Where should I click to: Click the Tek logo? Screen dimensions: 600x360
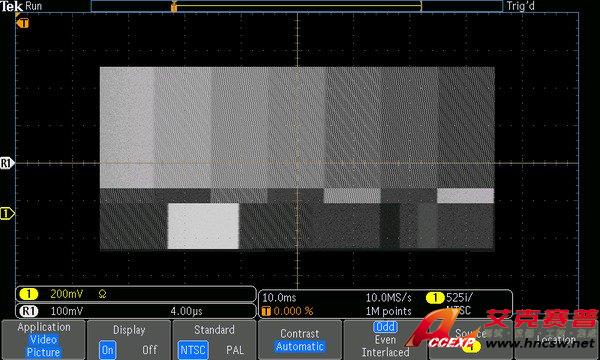[11, 6]
